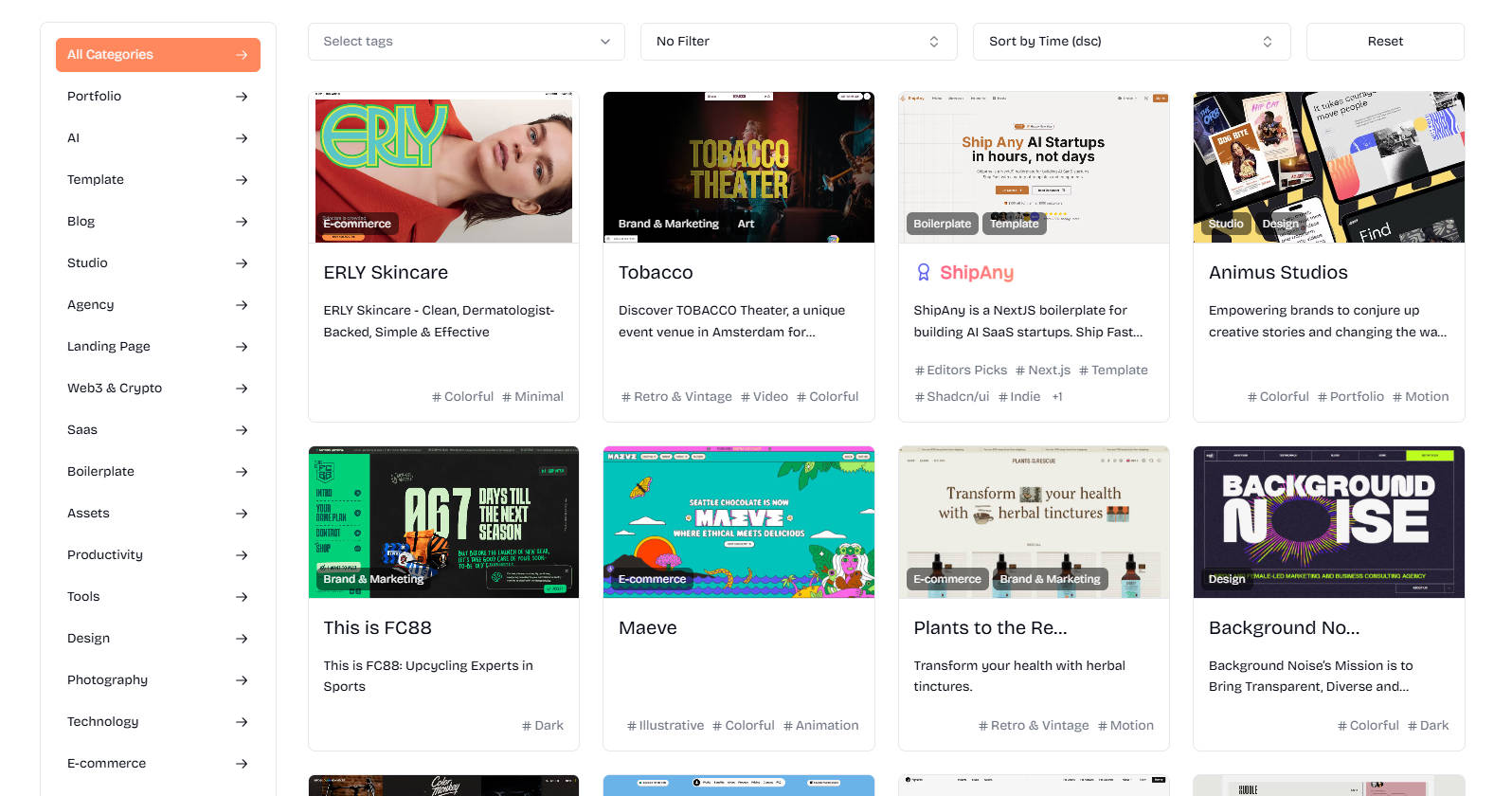Select the Template category in sidebar
1512x796 pixels.
coord(96,180)
